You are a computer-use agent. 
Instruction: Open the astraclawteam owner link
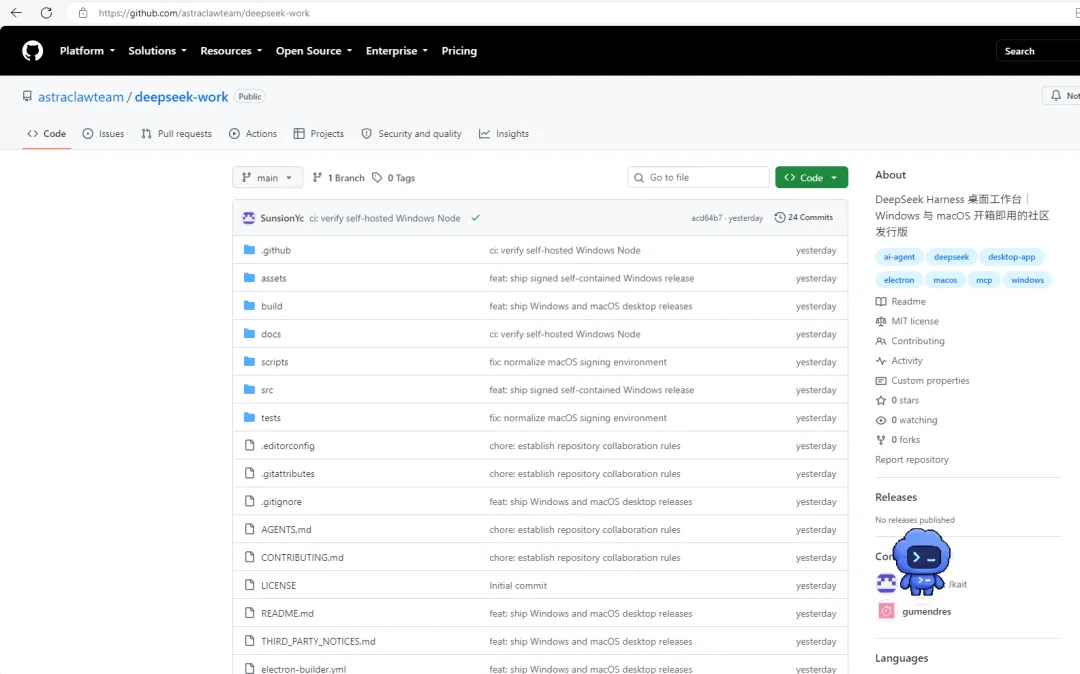point(81,97)
